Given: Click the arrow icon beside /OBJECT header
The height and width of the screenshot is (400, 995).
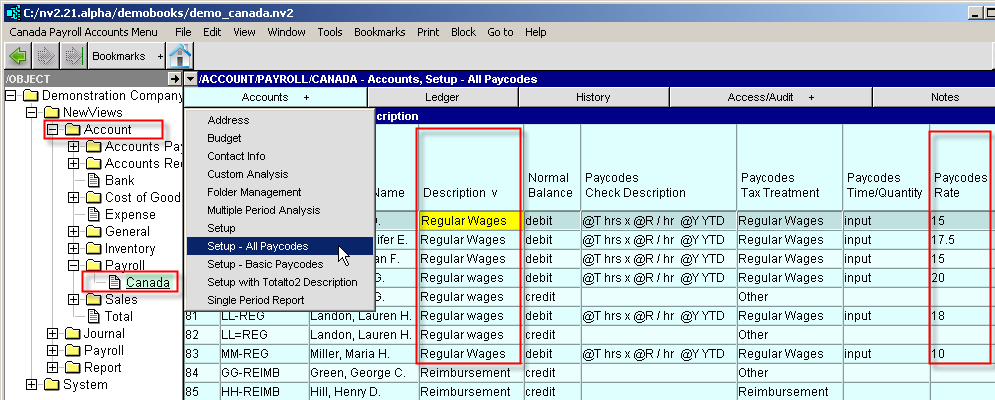Looking at the screenshot, I should pos(173,79).
